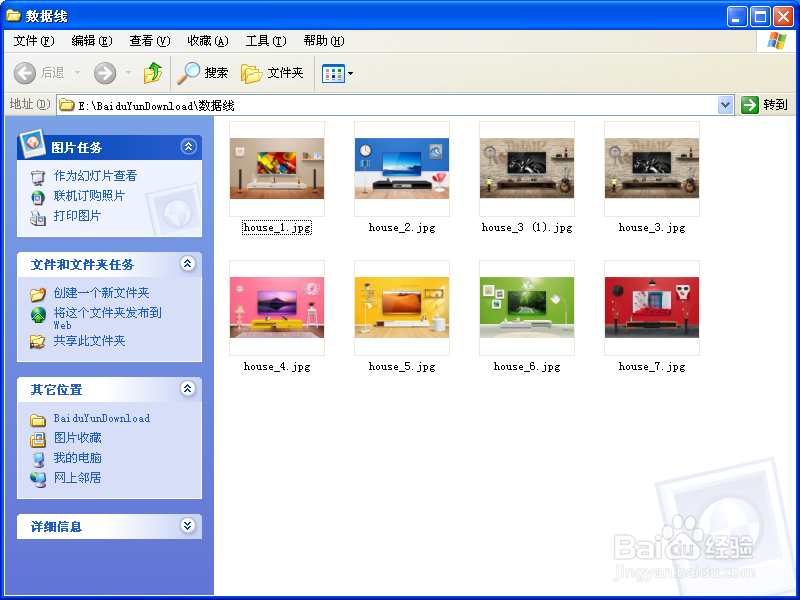
Task: Click the My Computer (我的电脑) icon
Action: point(38,459)
